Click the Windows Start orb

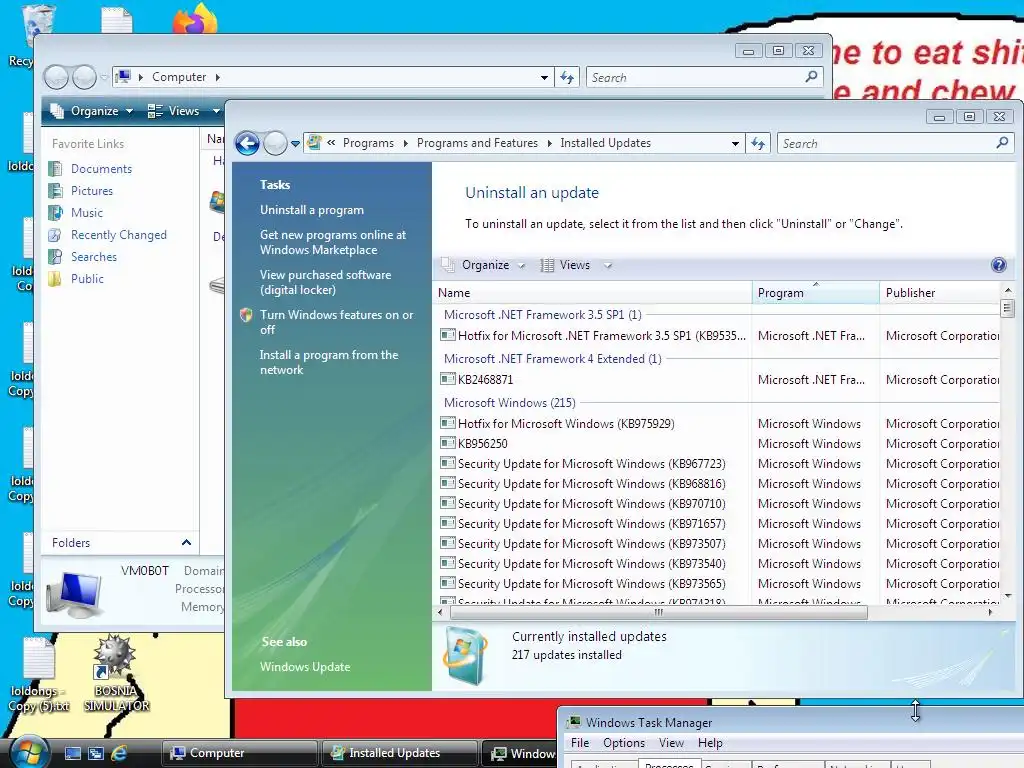click(x=28, y=752)
